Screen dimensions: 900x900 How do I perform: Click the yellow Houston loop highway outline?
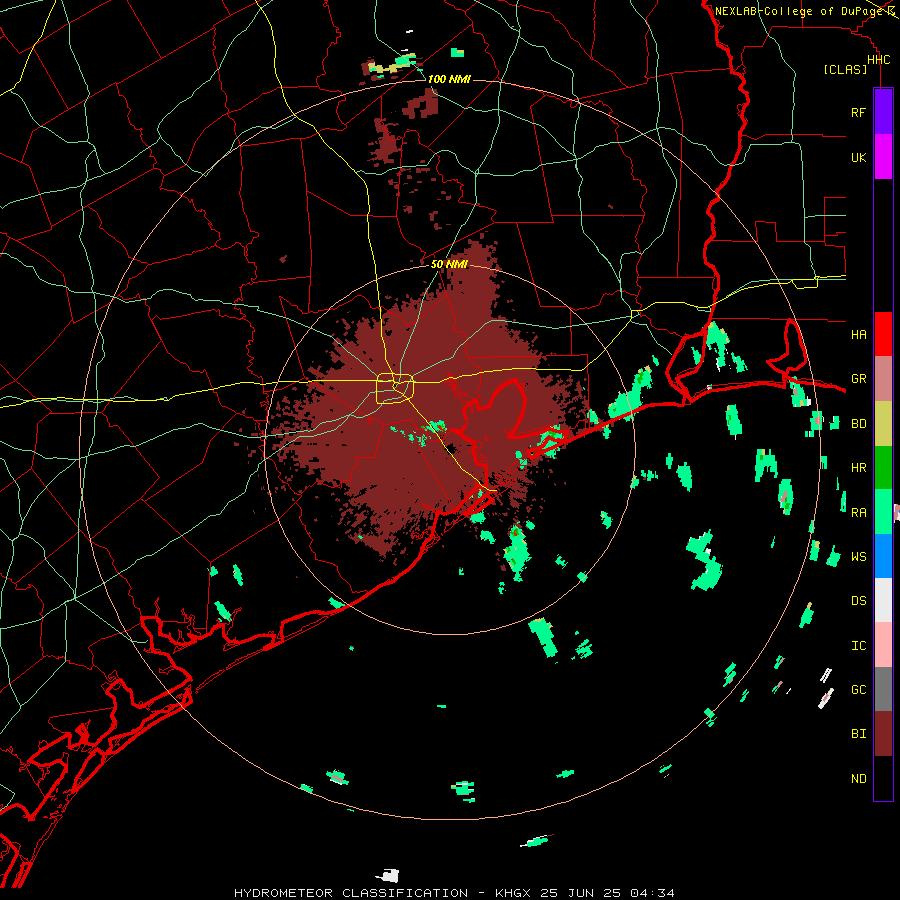pyautogui.click(x=395, y=388)
